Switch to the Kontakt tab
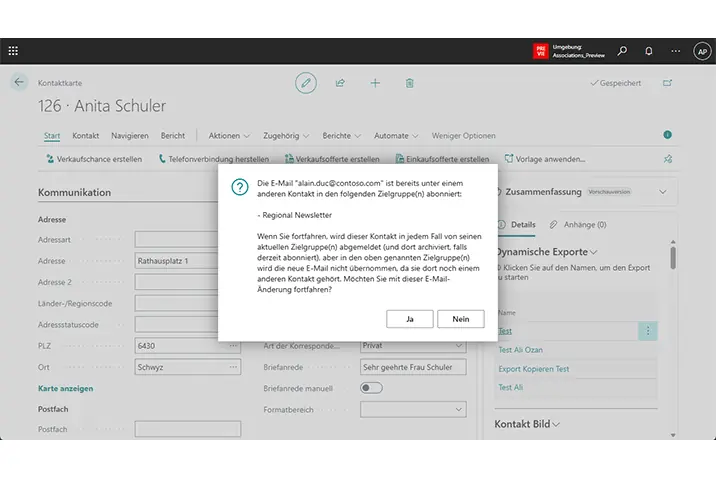This screenshot has width=716, height=478. tap(85, 136)
